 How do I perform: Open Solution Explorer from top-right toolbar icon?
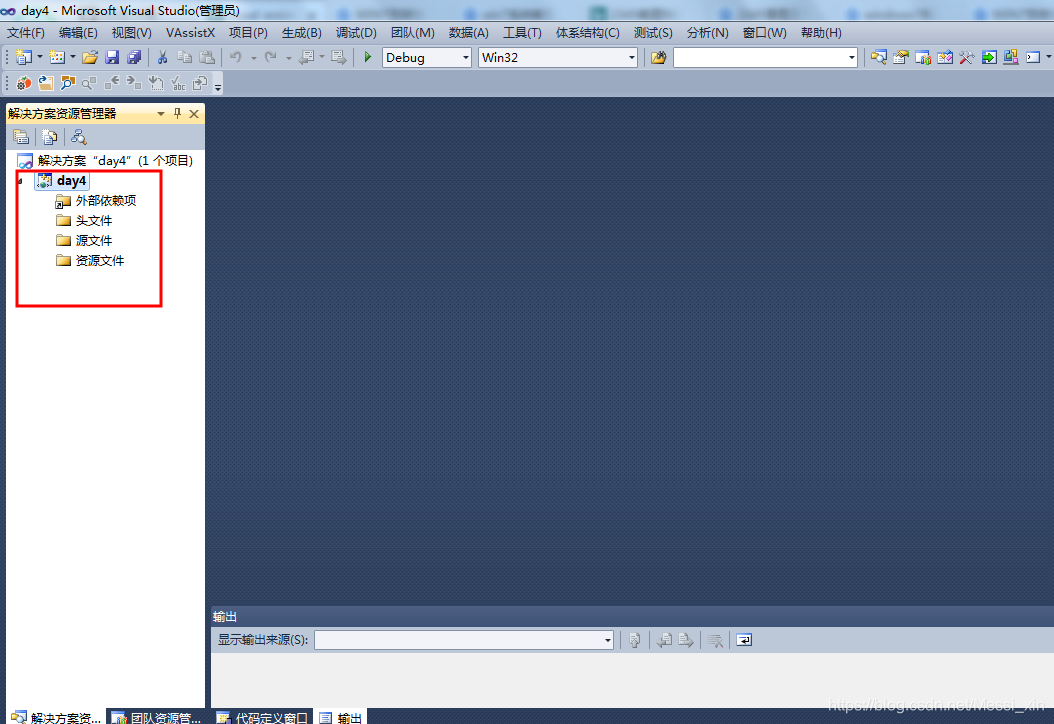(x=879, y=57)
